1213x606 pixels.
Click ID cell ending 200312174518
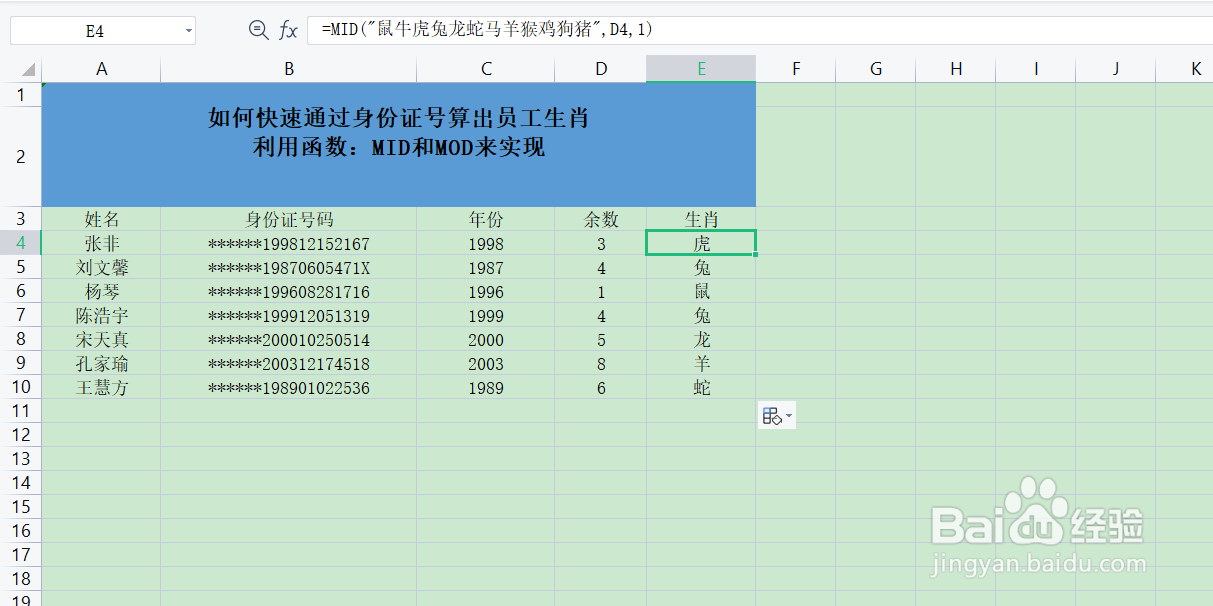click(289, 363)
